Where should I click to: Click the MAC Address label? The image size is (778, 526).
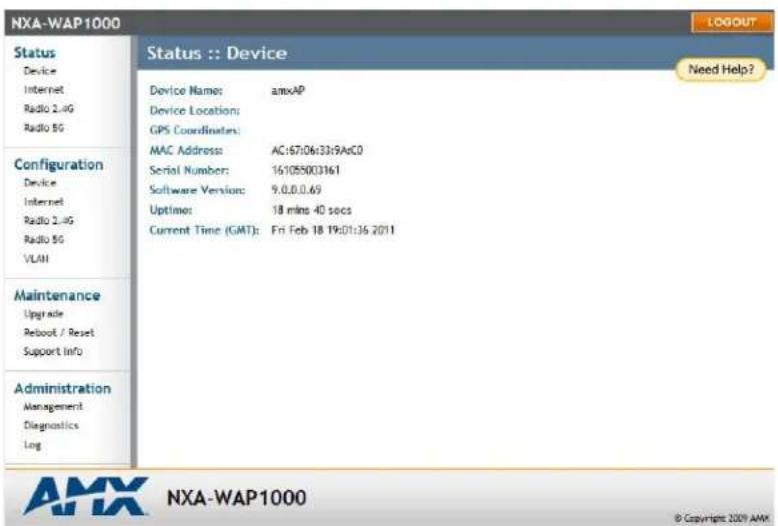[186, 150]
